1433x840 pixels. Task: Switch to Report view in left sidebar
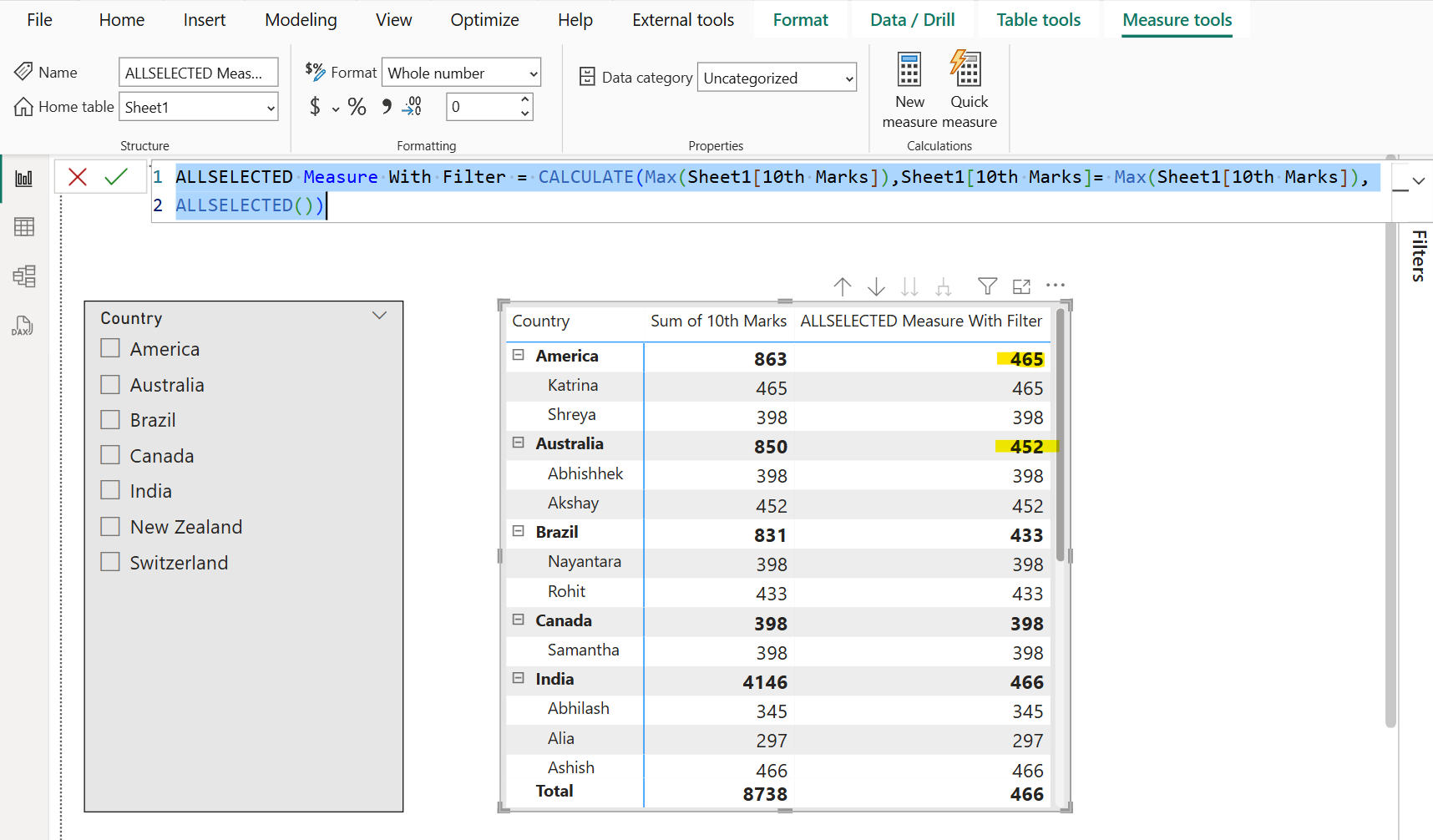tap(24, 177)
